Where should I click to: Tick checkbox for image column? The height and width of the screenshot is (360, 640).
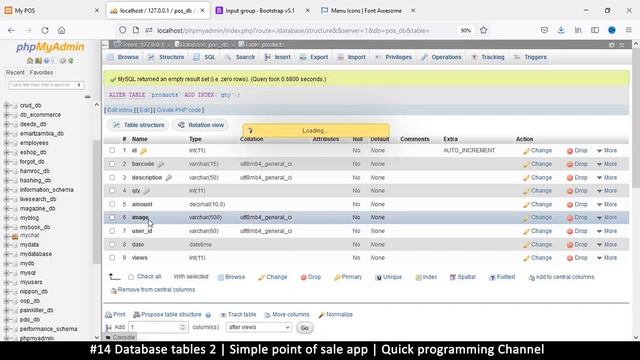(112, 218)
